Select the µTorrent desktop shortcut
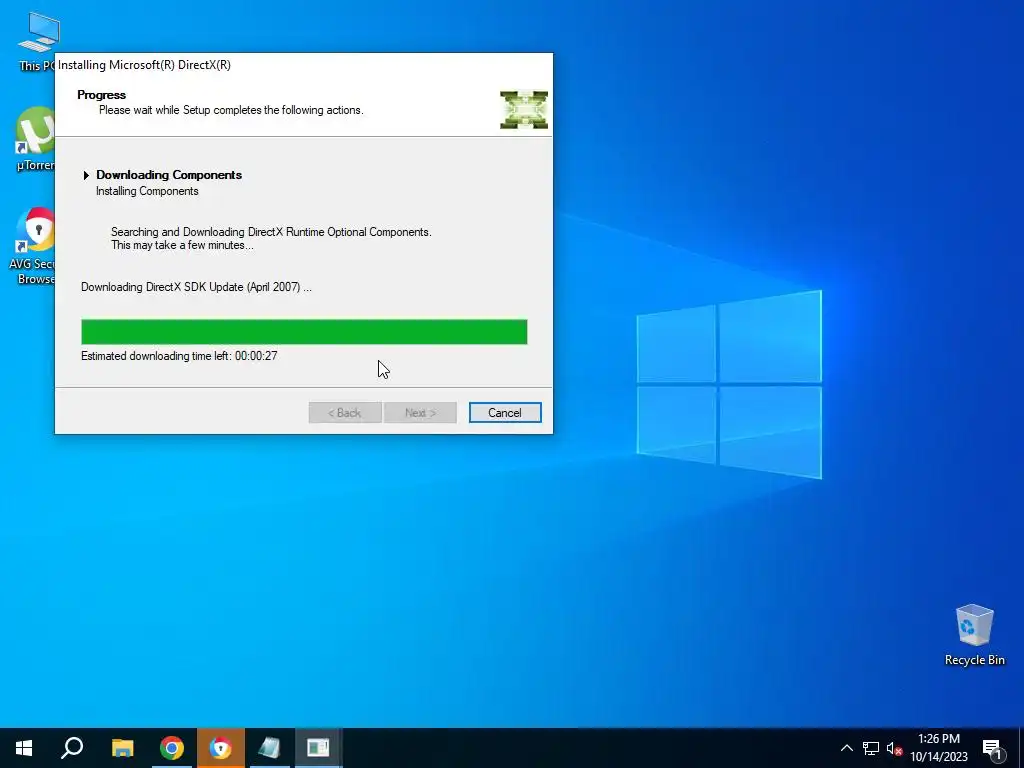 pos(35,138)
